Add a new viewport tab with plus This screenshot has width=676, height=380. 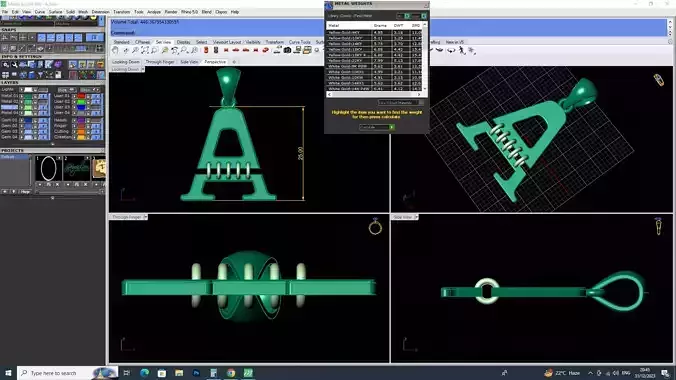(x=234, y=62)
